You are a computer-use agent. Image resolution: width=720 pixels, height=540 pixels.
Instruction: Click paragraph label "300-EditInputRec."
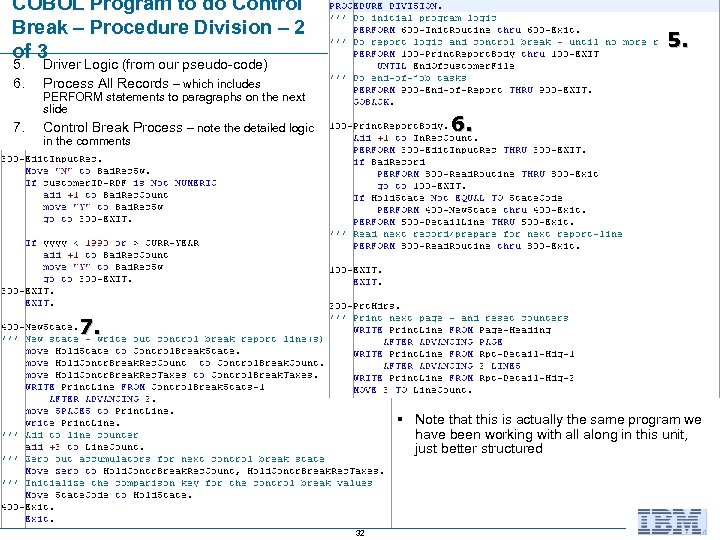click(x=51, y=159)
